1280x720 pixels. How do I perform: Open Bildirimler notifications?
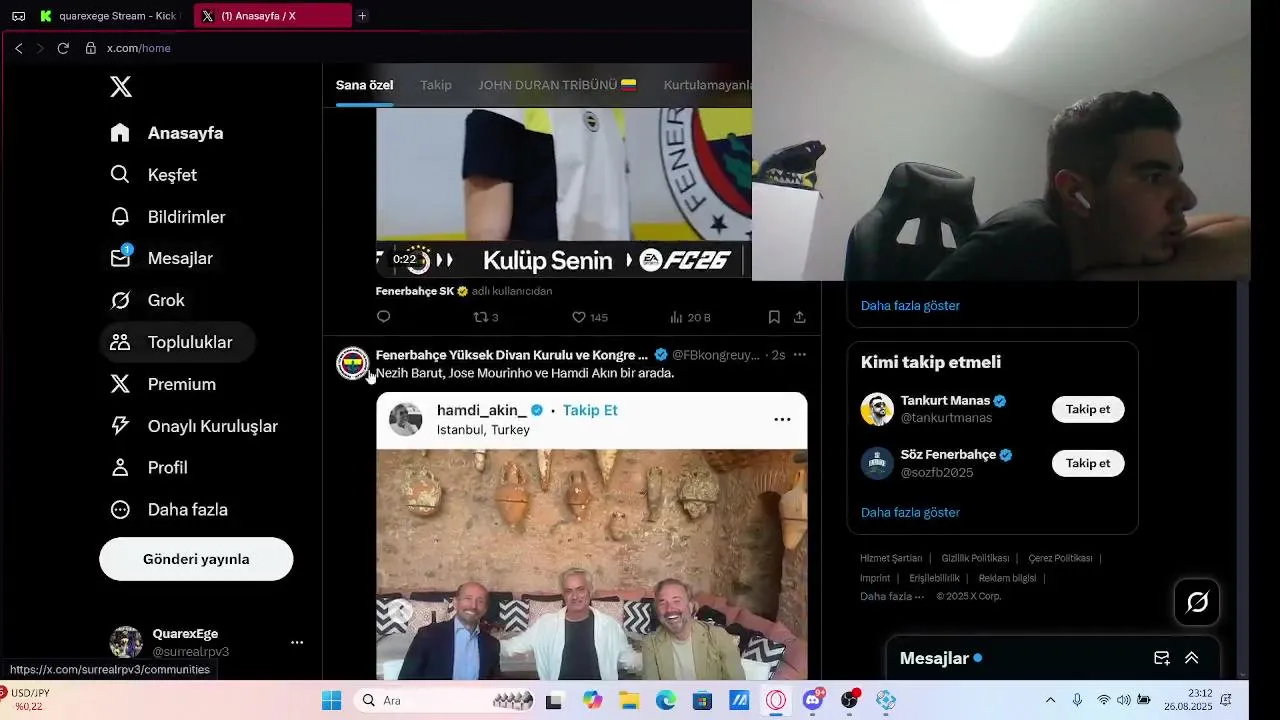pyautogui.click(x=167, y=217)
